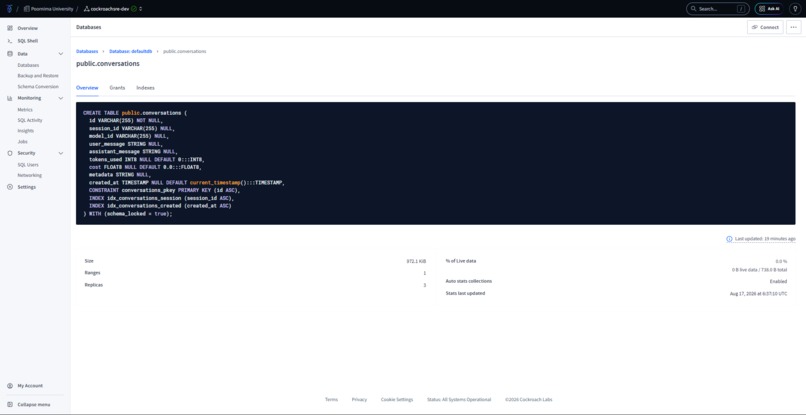Open the Overview sidebar item
Screen dimensions: 806x415
(x=27, y=28)
